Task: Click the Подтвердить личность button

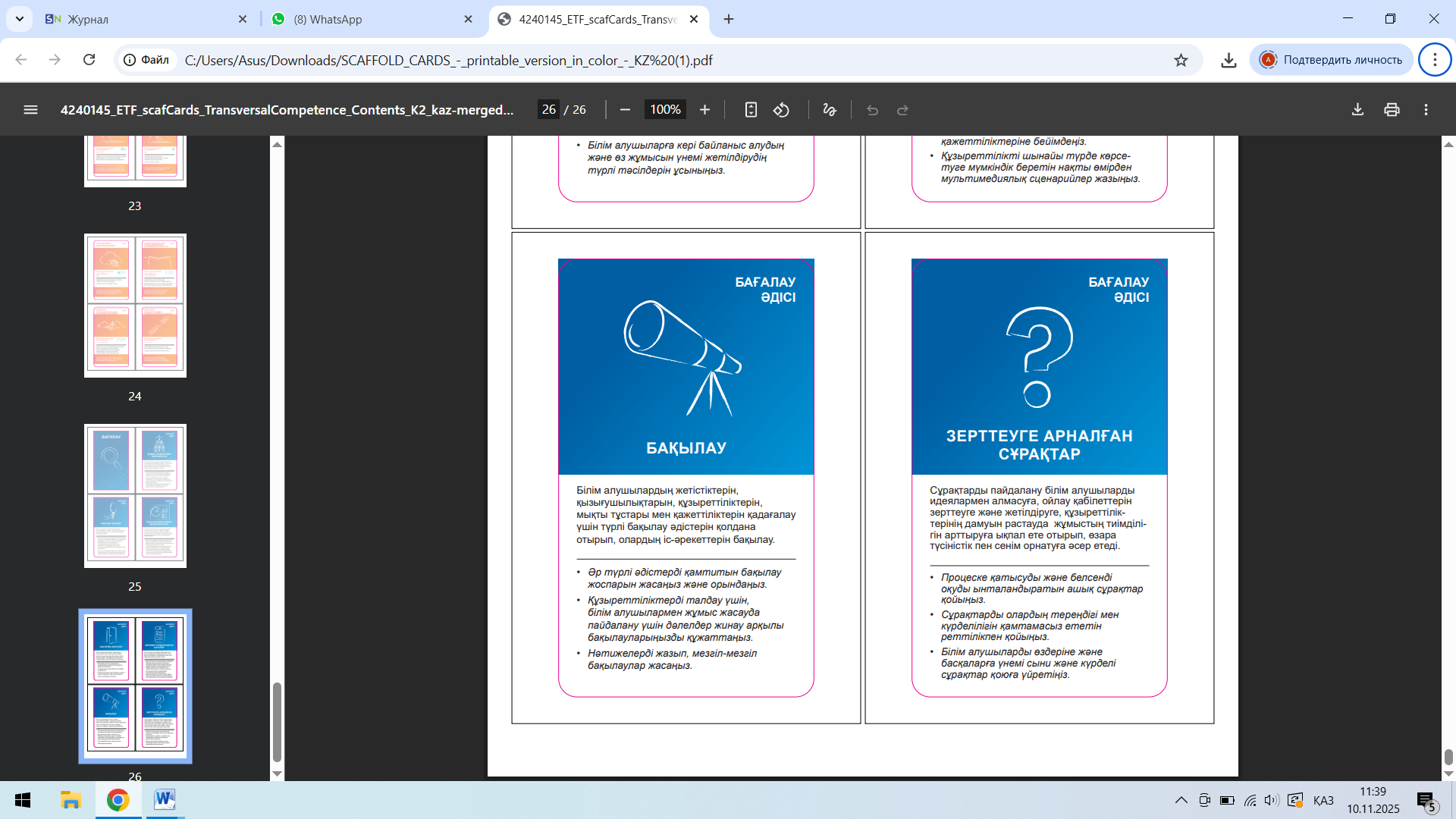Action: point(1332,60)
